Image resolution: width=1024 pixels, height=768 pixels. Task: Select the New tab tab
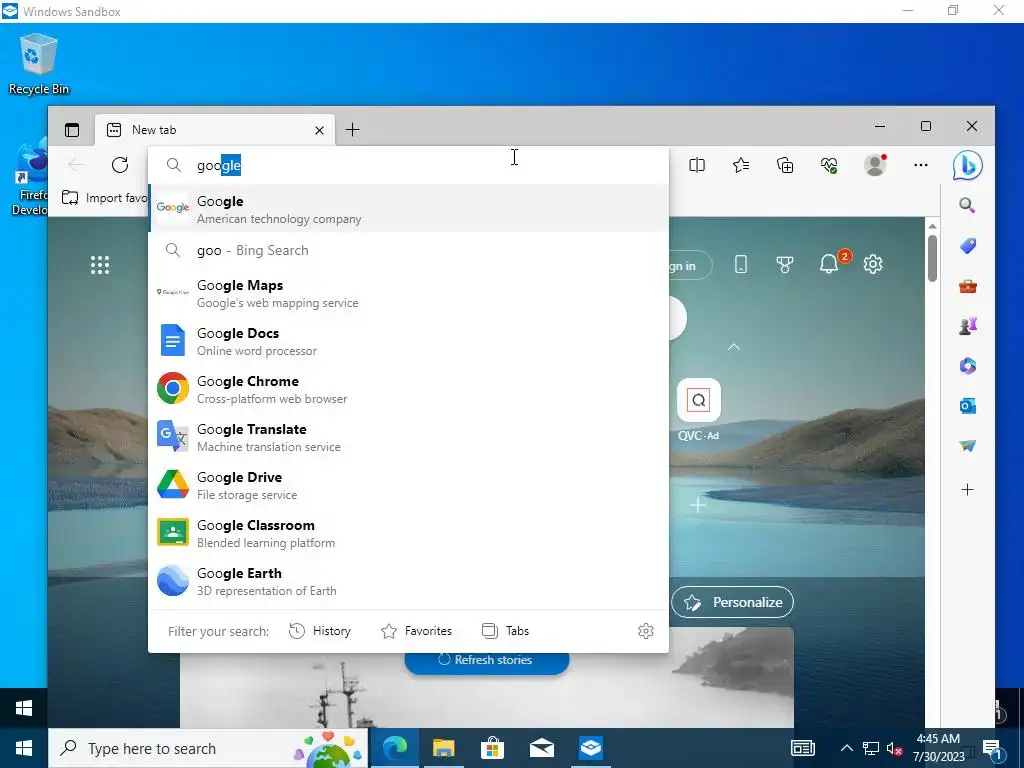pyautogui.click(x=214, y=130)
